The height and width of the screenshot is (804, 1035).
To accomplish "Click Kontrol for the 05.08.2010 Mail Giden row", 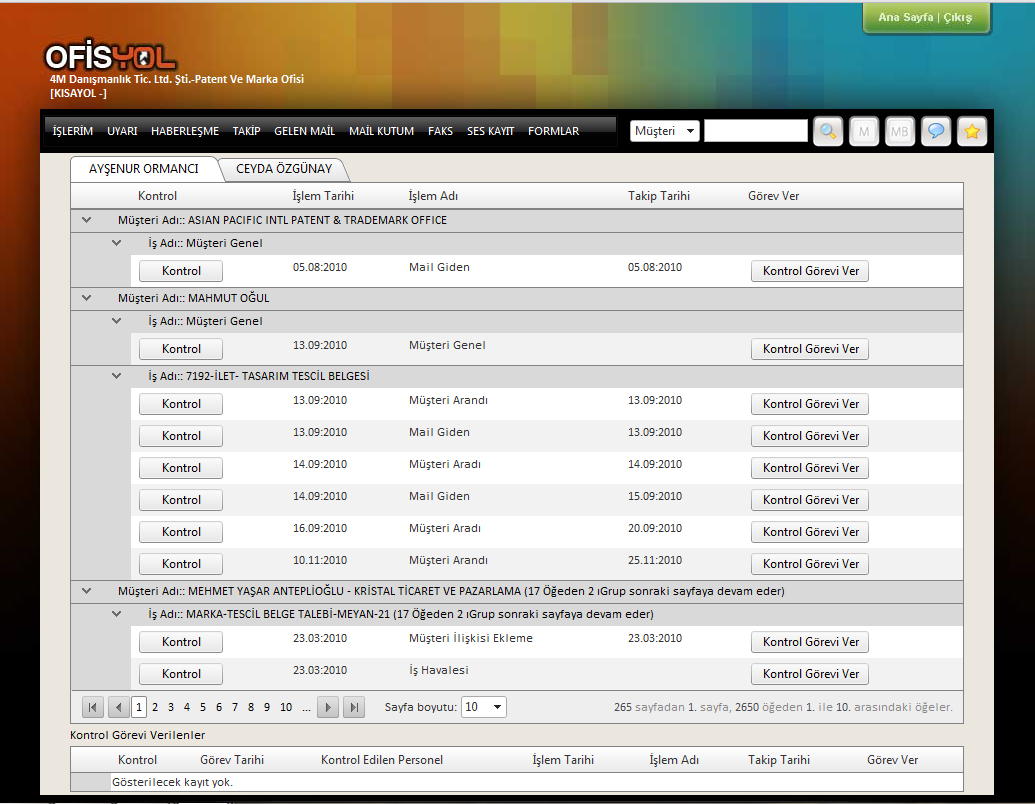I will click(x=181, y=271).
